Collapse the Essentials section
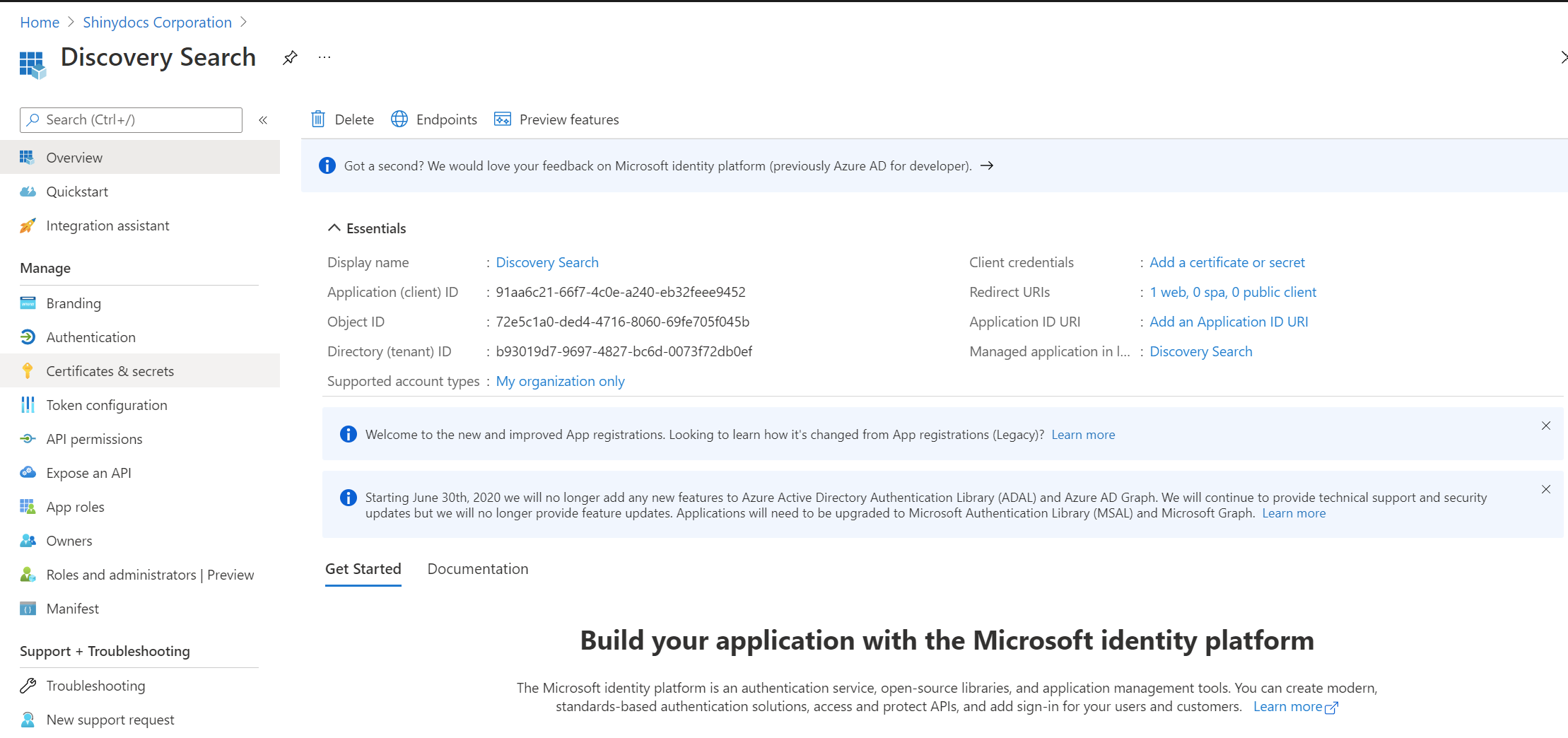The width and height of the screenshot is (1568, 738). click(334, 228)
